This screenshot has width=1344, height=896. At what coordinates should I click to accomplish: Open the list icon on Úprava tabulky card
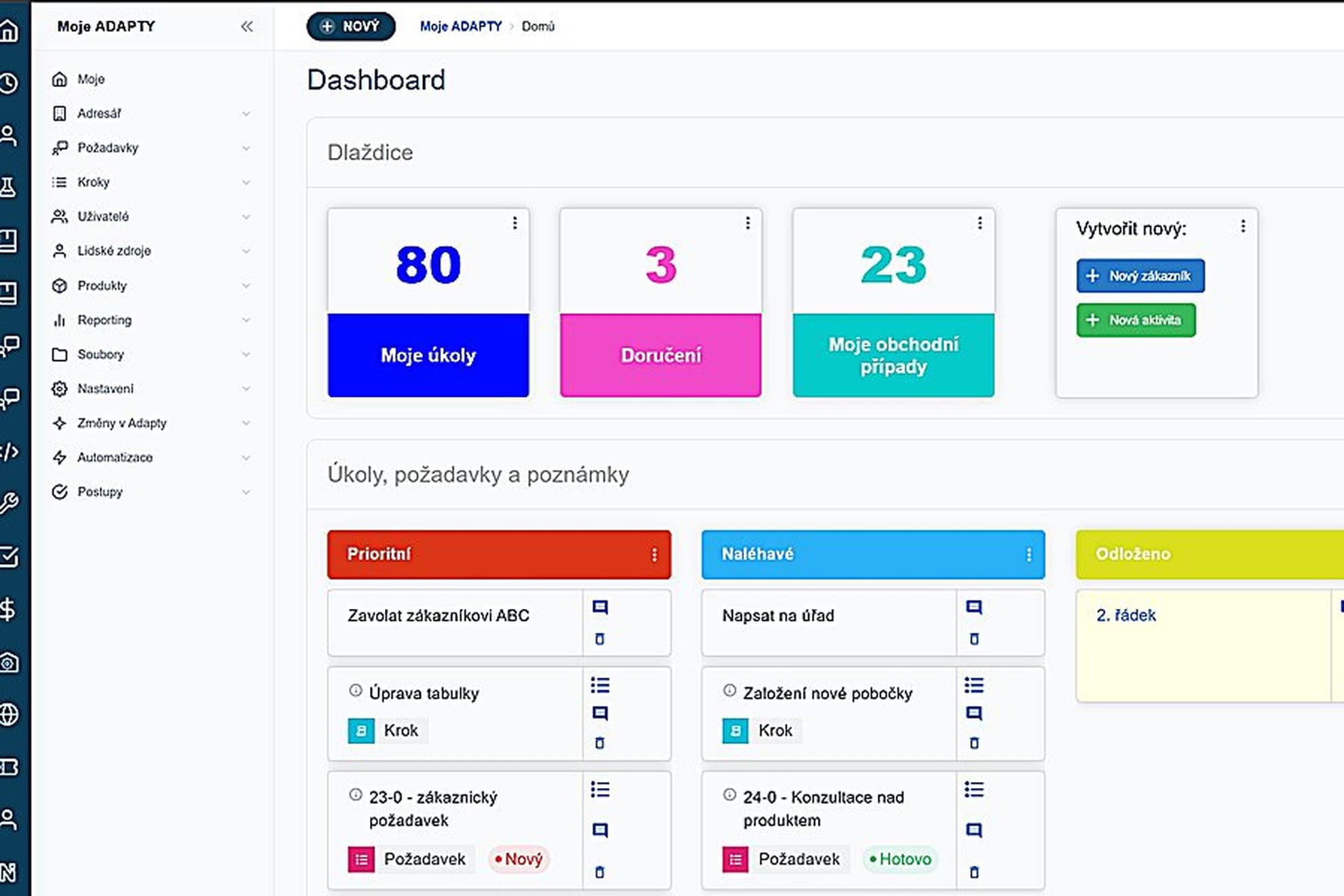coord(600,685)
